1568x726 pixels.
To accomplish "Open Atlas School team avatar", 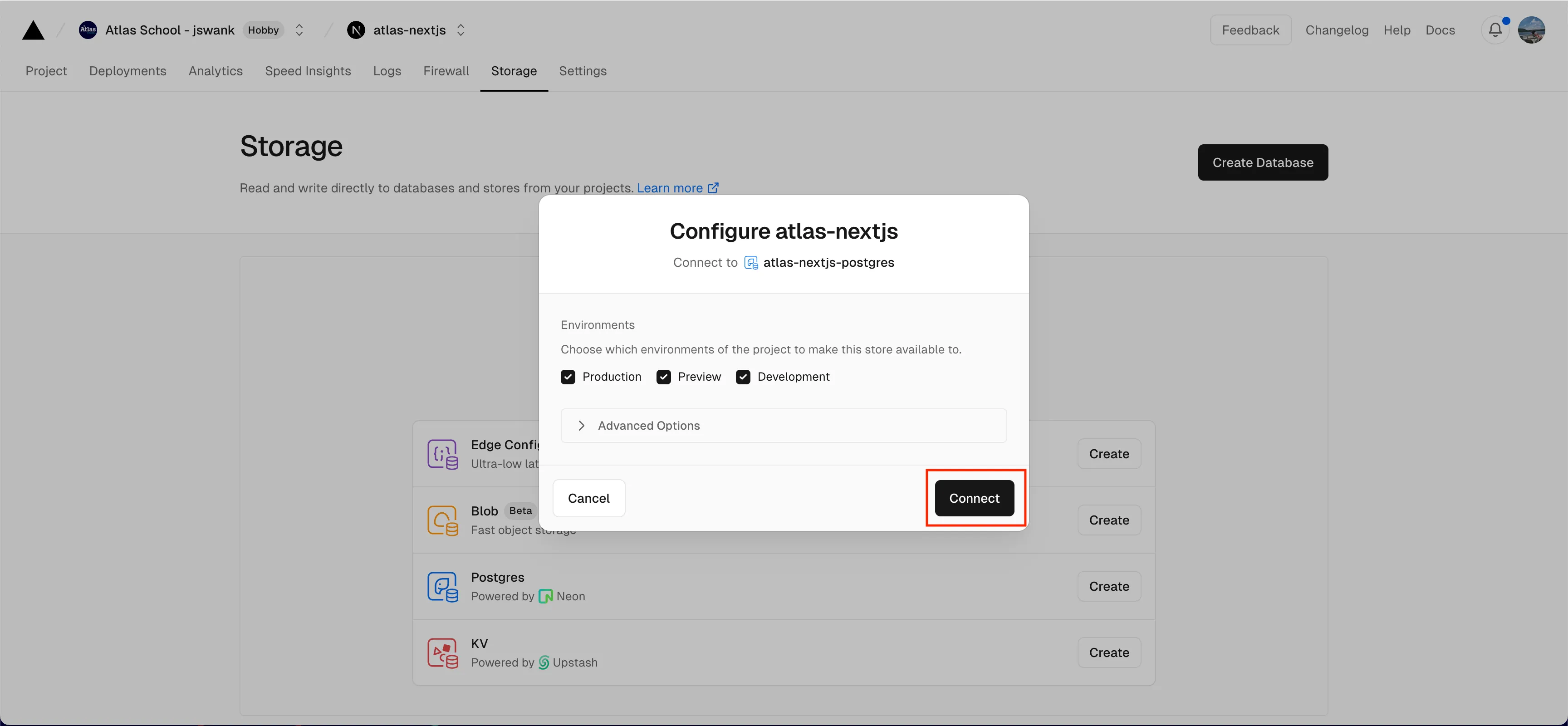I will 88,30.
